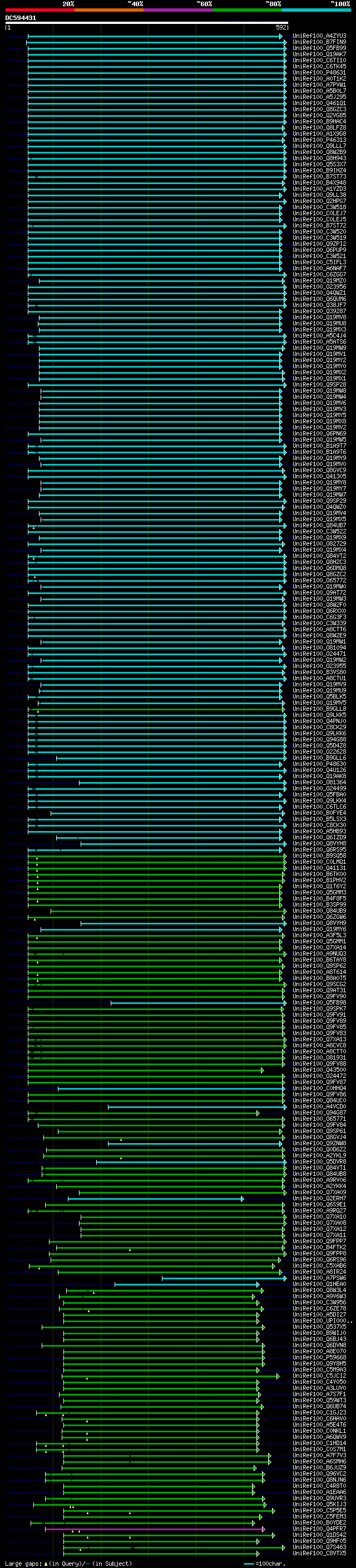Select hit label UniRef100_B0FYE4
The height and width of the screenshot is (1568, 356).
319,813
